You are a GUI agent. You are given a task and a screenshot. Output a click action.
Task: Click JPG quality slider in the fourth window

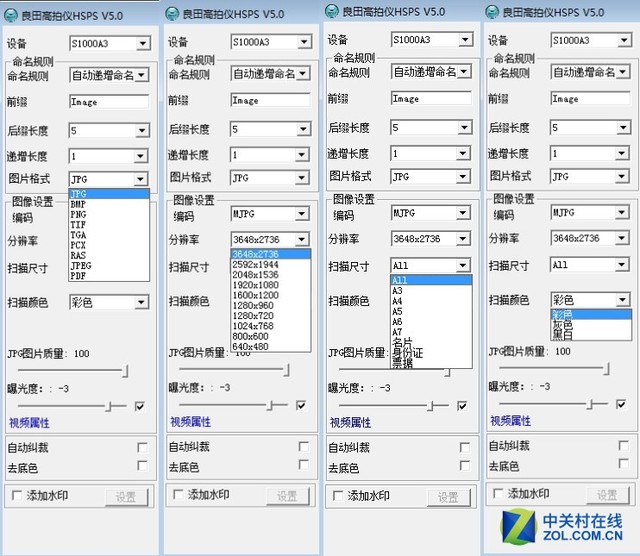click(554, 368)
